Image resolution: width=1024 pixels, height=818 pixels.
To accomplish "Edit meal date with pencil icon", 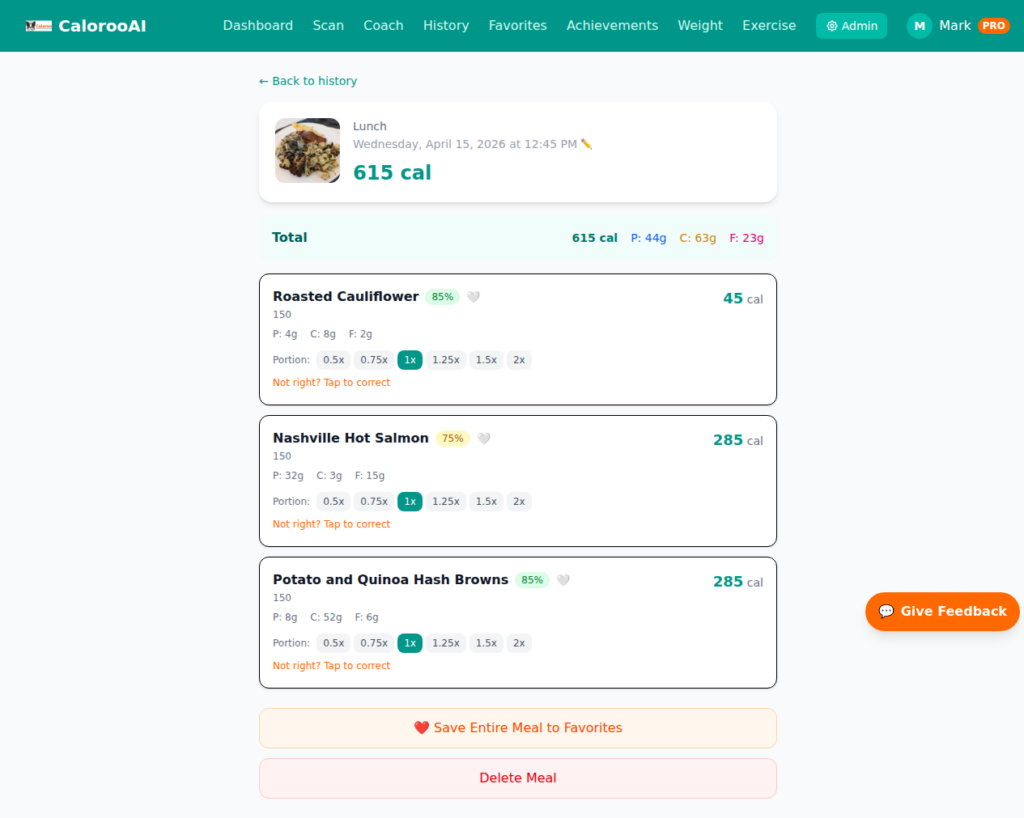I will [x=587, y=144].
